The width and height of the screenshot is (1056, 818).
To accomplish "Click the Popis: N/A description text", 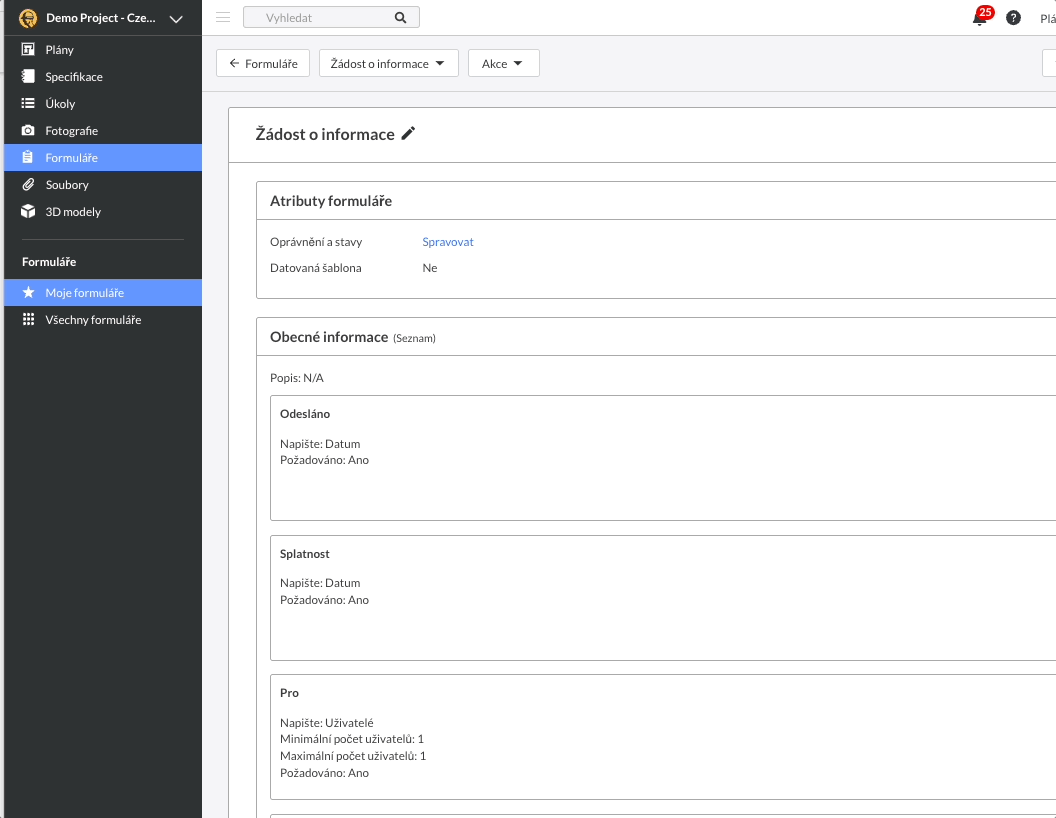I will pos(297,378).
